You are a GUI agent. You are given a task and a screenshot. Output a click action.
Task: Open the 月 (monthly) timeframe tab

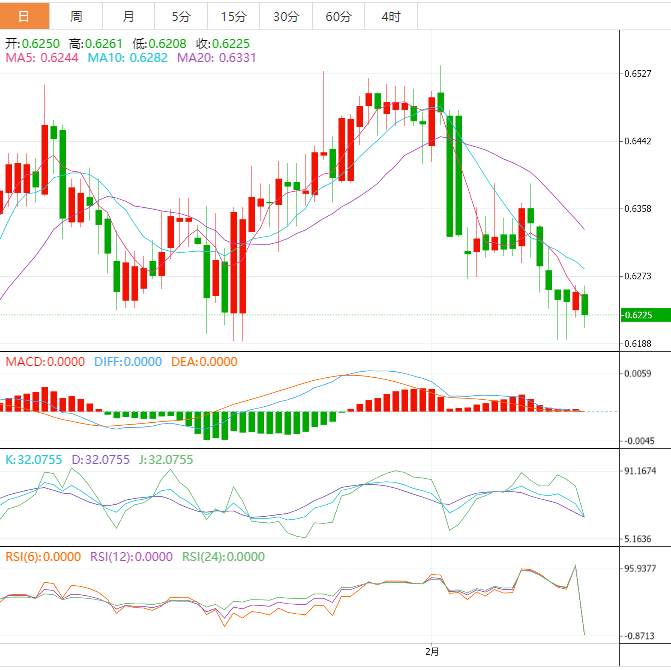(x=129, y=16)
